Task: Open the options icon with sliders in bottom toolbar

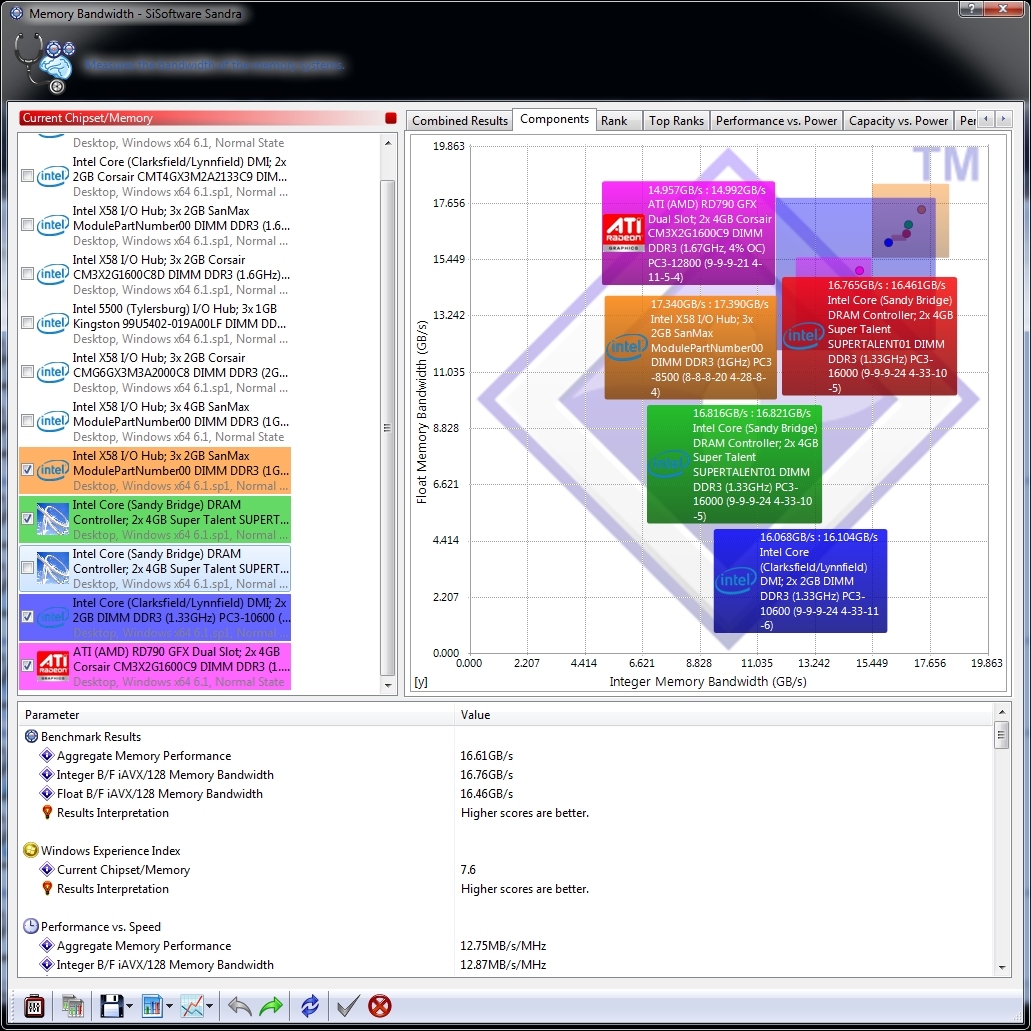Action: [34, 1006]
